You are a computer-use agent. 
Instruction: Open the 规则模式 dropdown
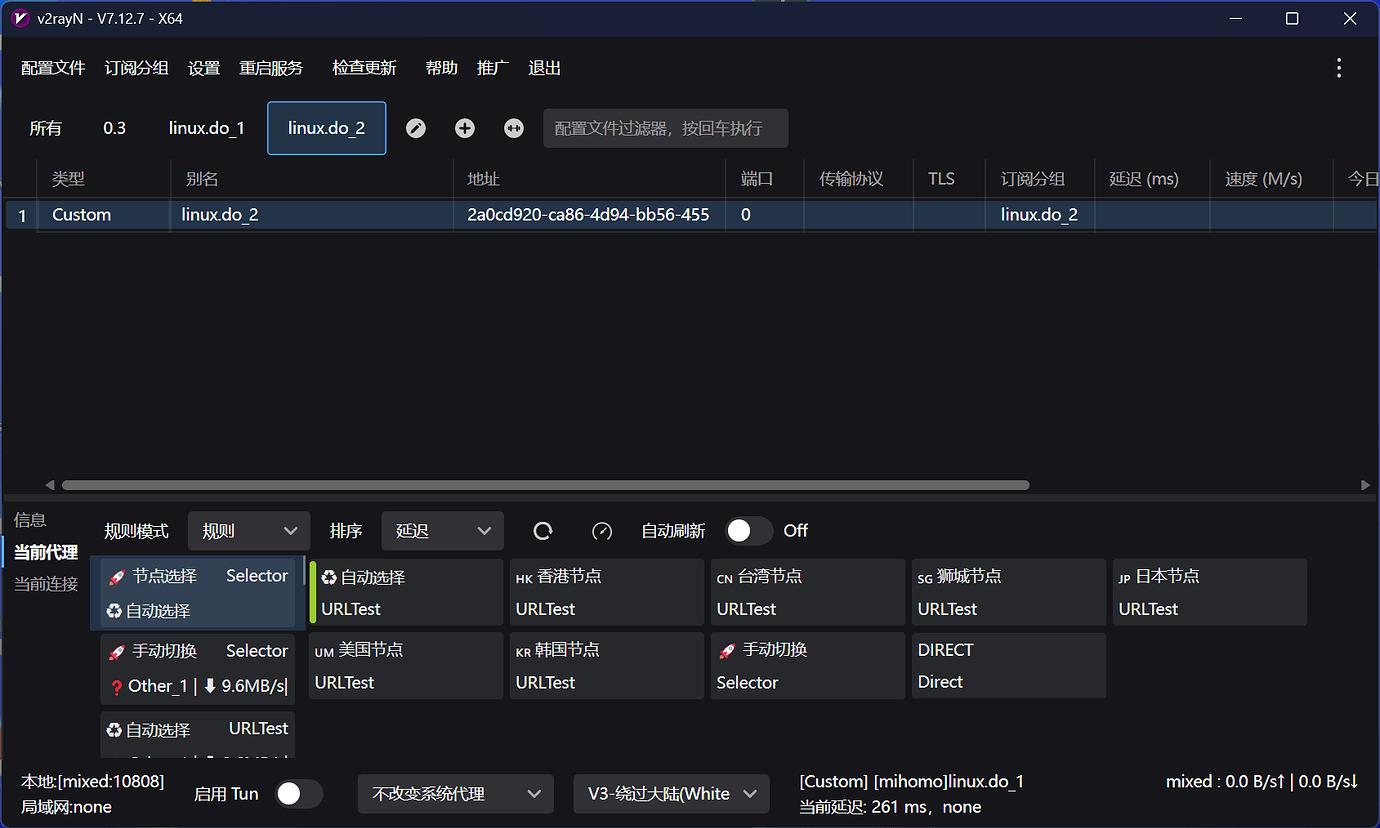(x=249, y=531)
